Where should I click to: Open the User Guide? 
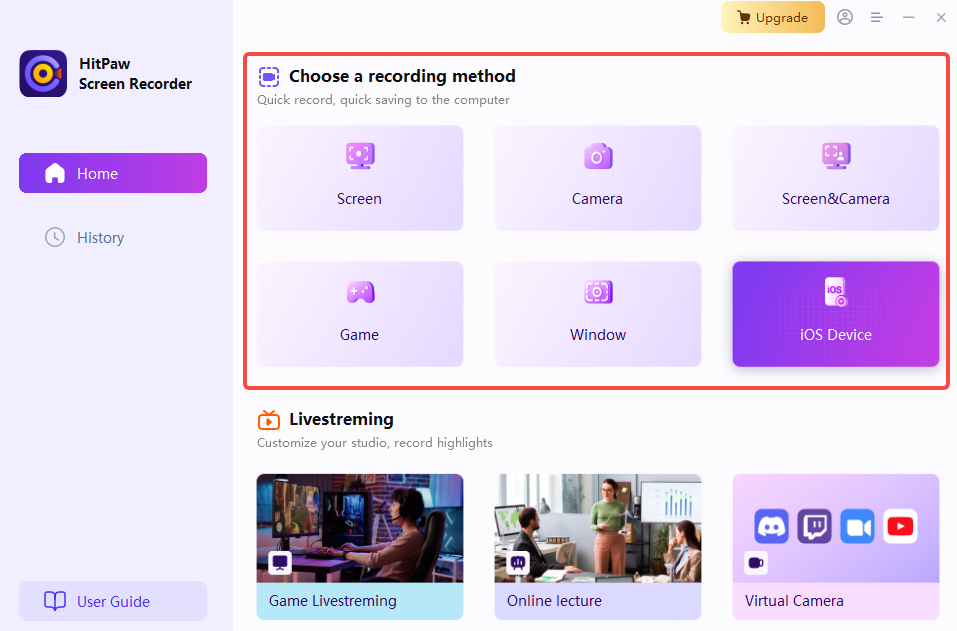click(113, 601)
